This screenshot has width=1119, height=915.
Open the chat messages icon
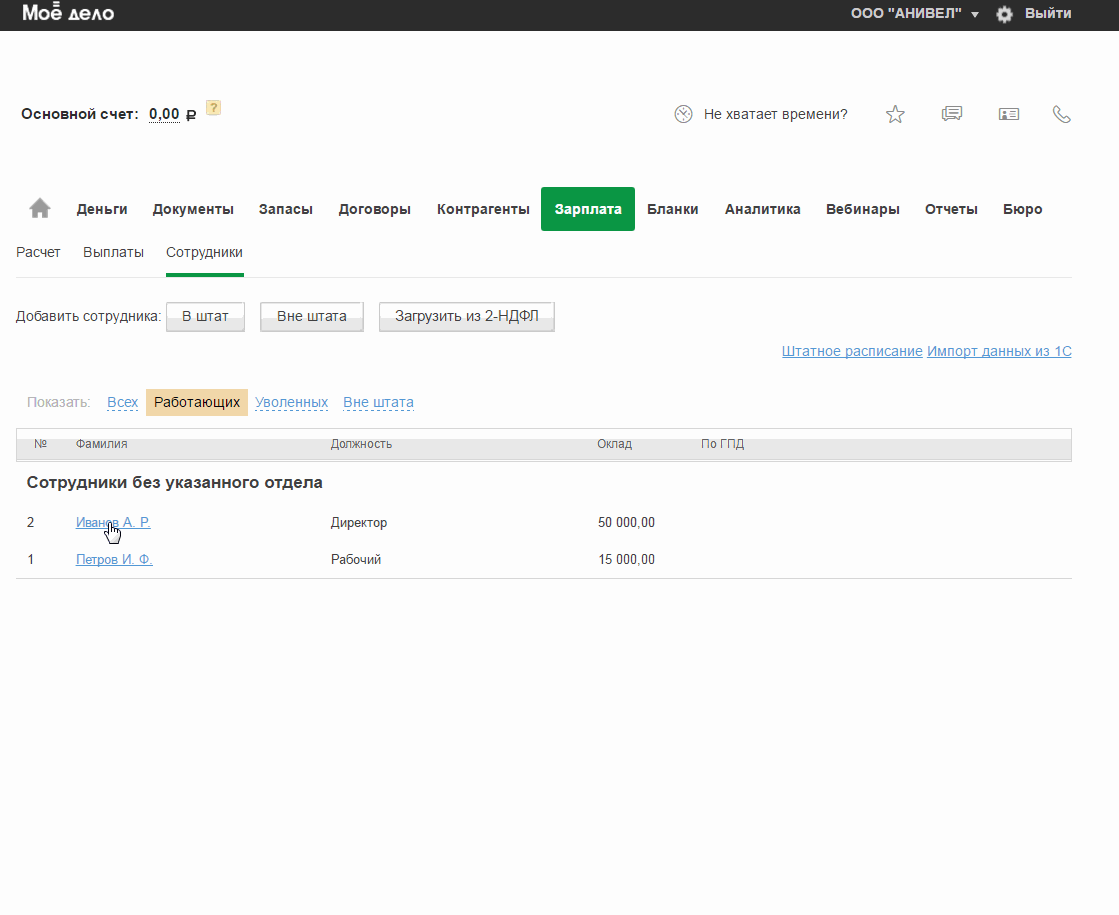952,115
